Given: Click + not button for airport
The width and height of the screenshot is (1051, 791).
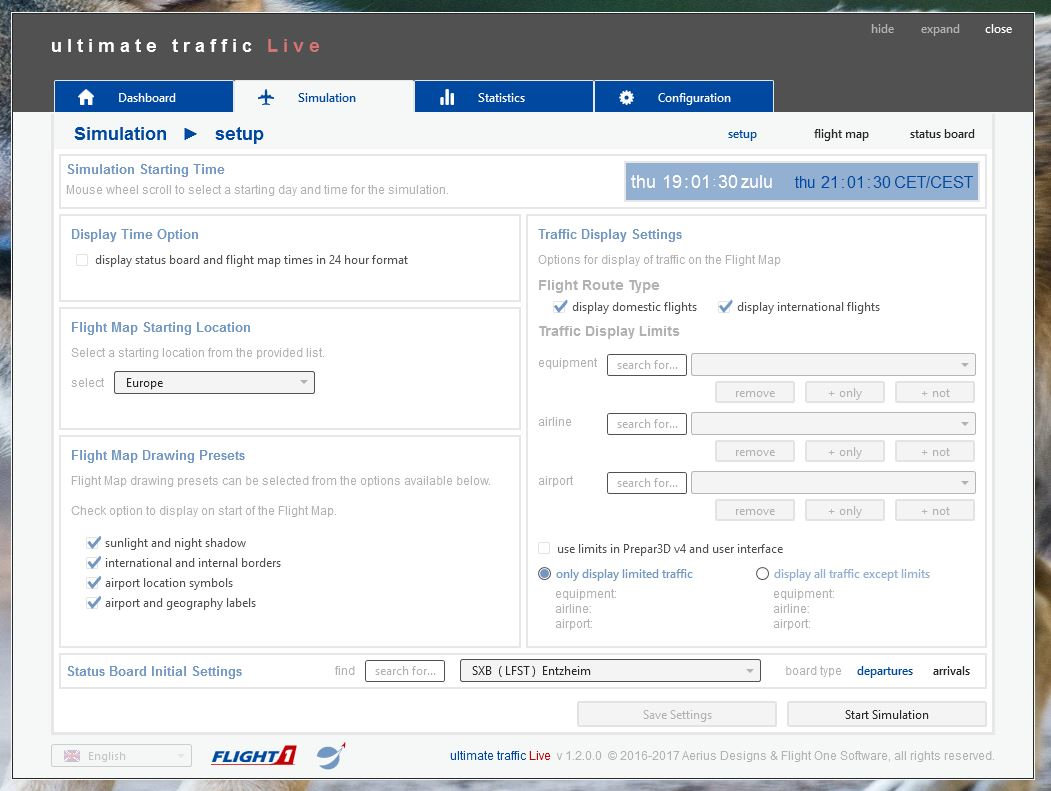Looking at the screenshot, I should coord(934,511).
